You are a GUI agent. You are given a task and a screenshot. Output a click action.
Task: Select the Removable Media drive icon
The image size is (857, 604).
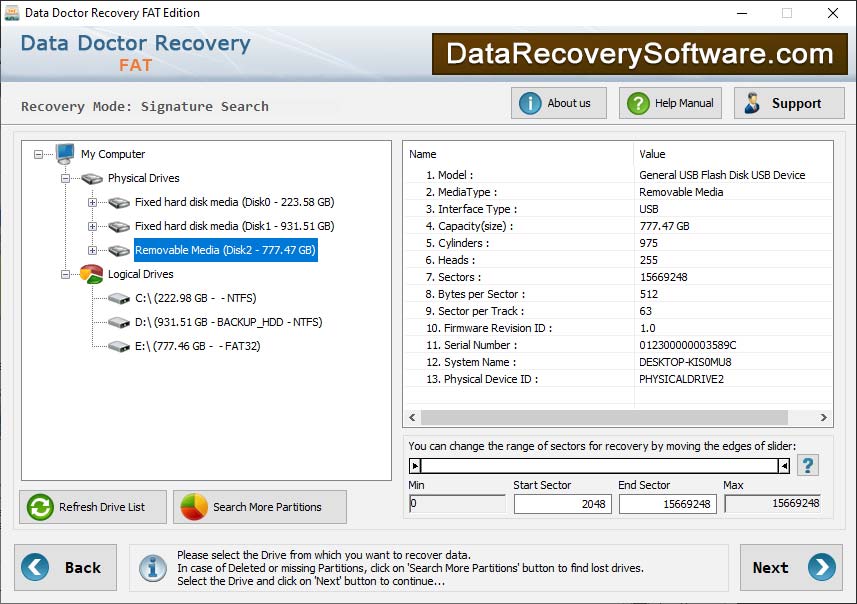click(120, 251)
